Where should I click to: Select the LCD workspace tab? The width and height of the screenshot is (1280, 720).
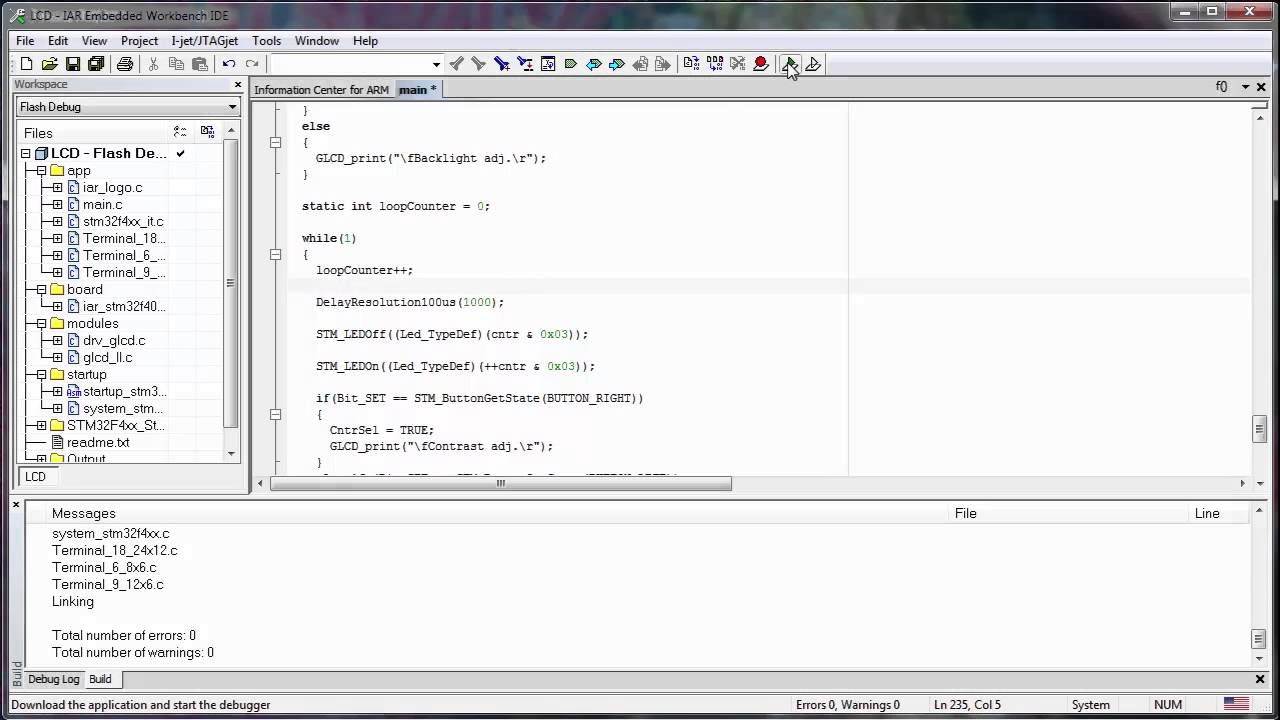pyautogui.click(x=35, y=477)
